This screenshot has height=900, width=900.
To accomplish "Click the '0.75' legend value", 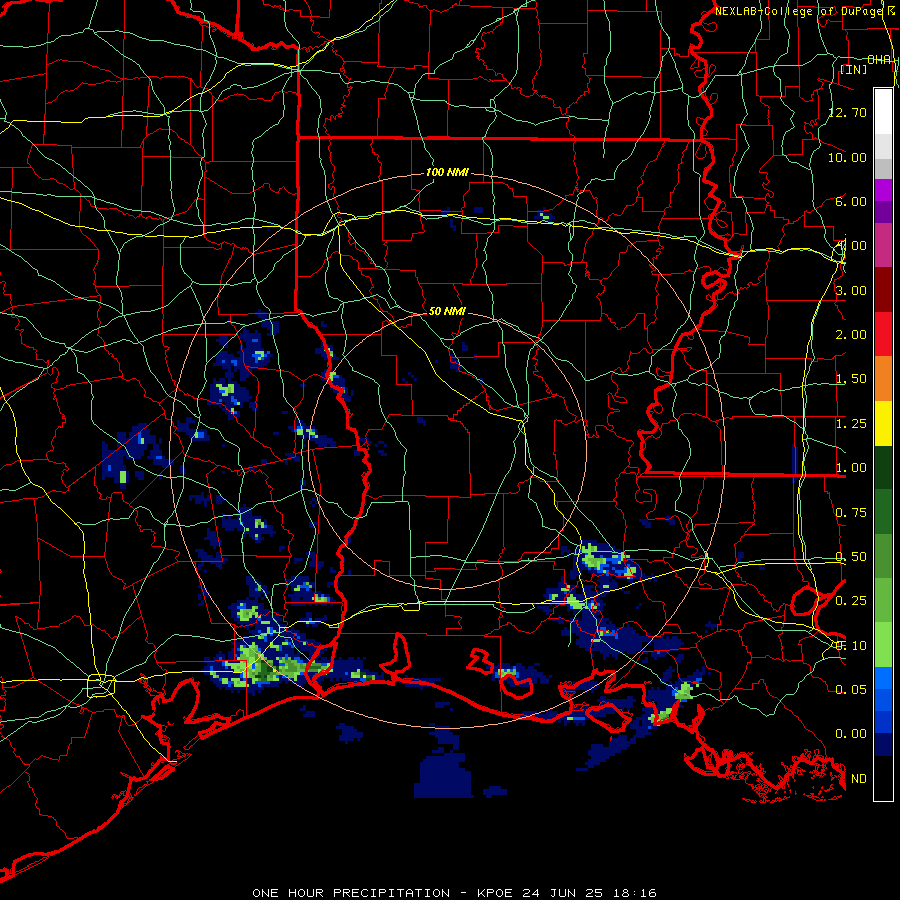I will point(851,513).
